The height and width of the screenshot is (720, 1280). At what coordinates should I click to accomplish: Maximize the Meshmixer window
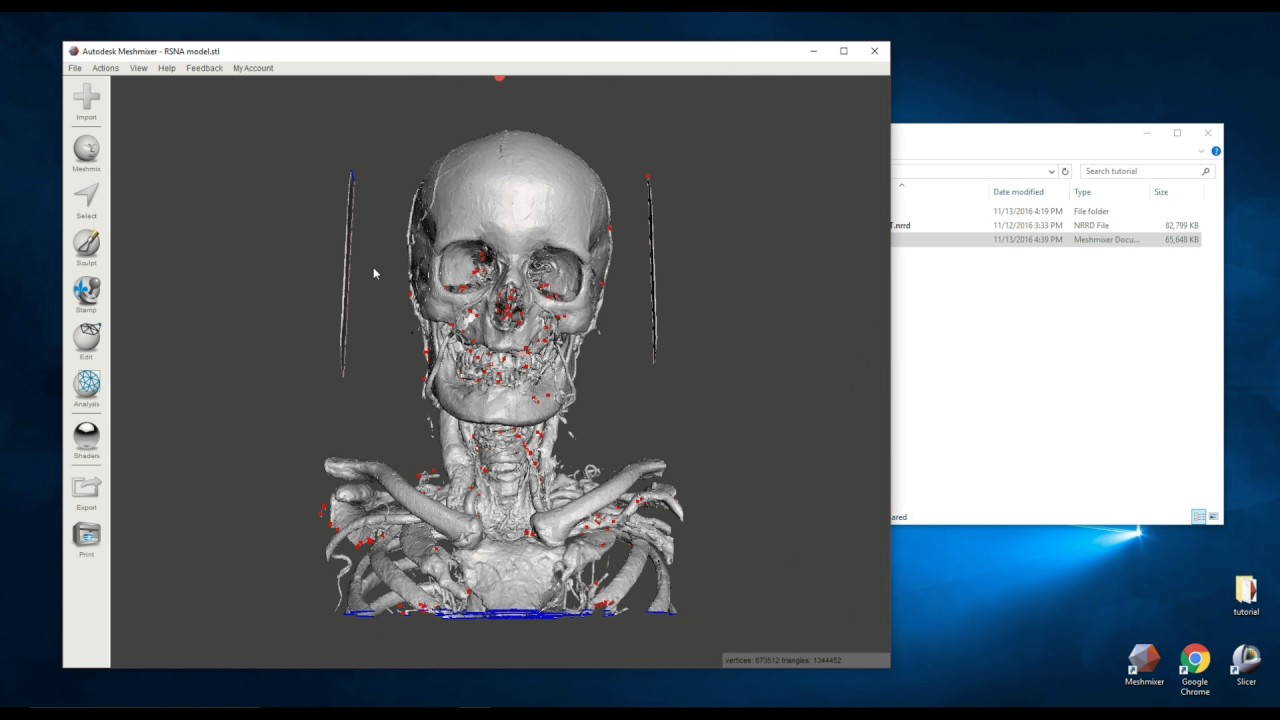point(844,51)
